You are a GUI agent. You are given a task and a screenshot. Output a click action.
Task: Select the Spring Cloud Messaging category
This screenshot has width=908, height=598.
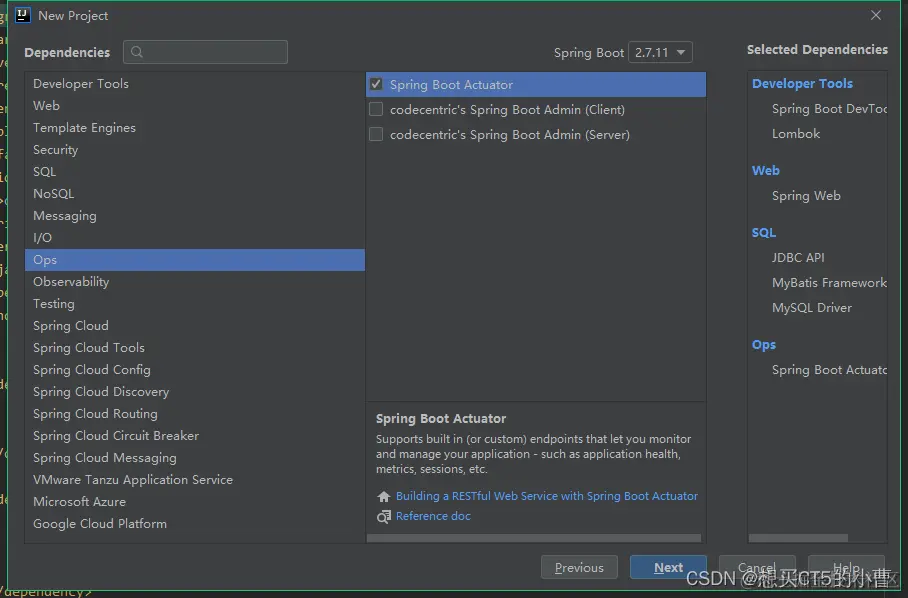tap(195, 458)
